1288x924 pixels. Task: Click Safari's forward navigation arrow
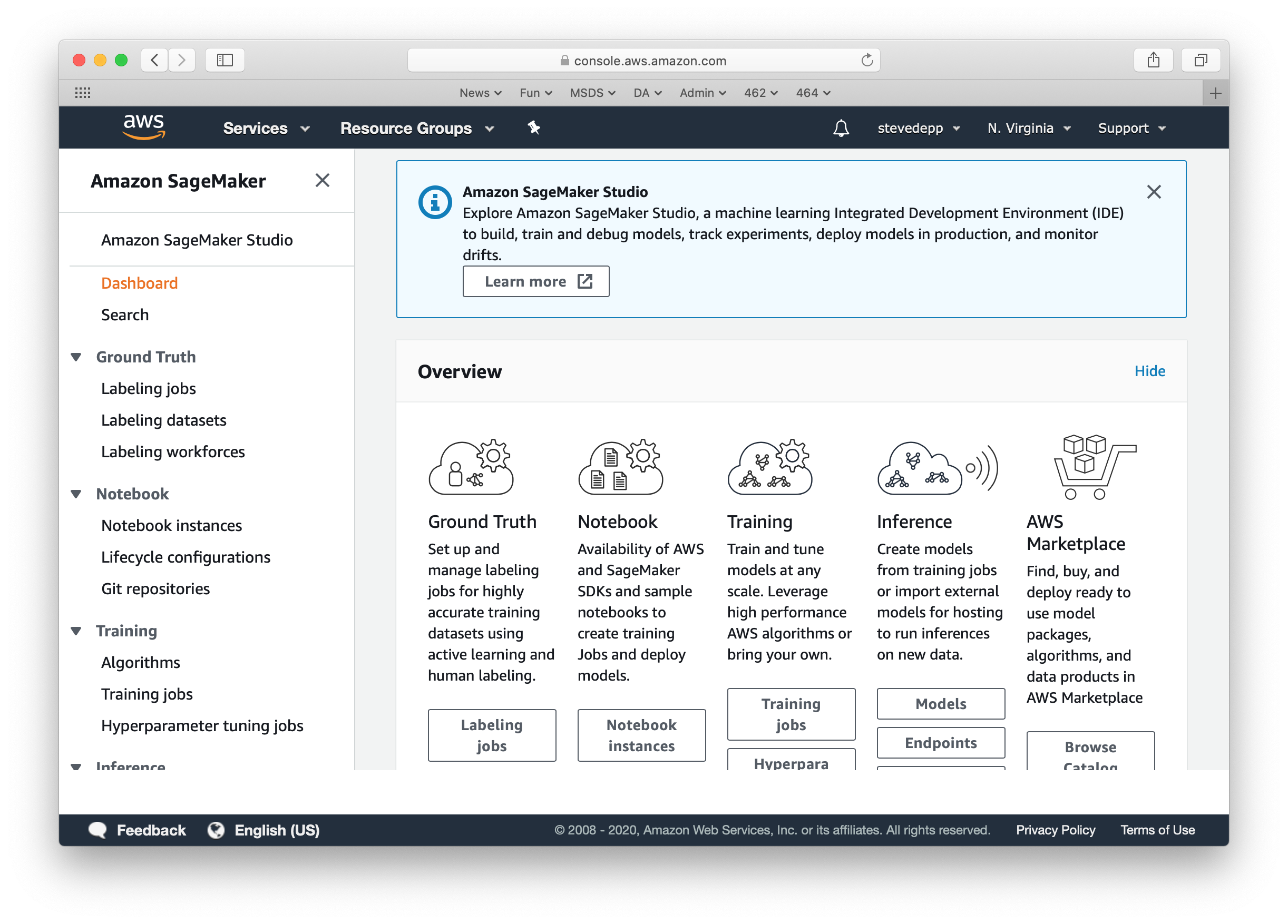181,60
